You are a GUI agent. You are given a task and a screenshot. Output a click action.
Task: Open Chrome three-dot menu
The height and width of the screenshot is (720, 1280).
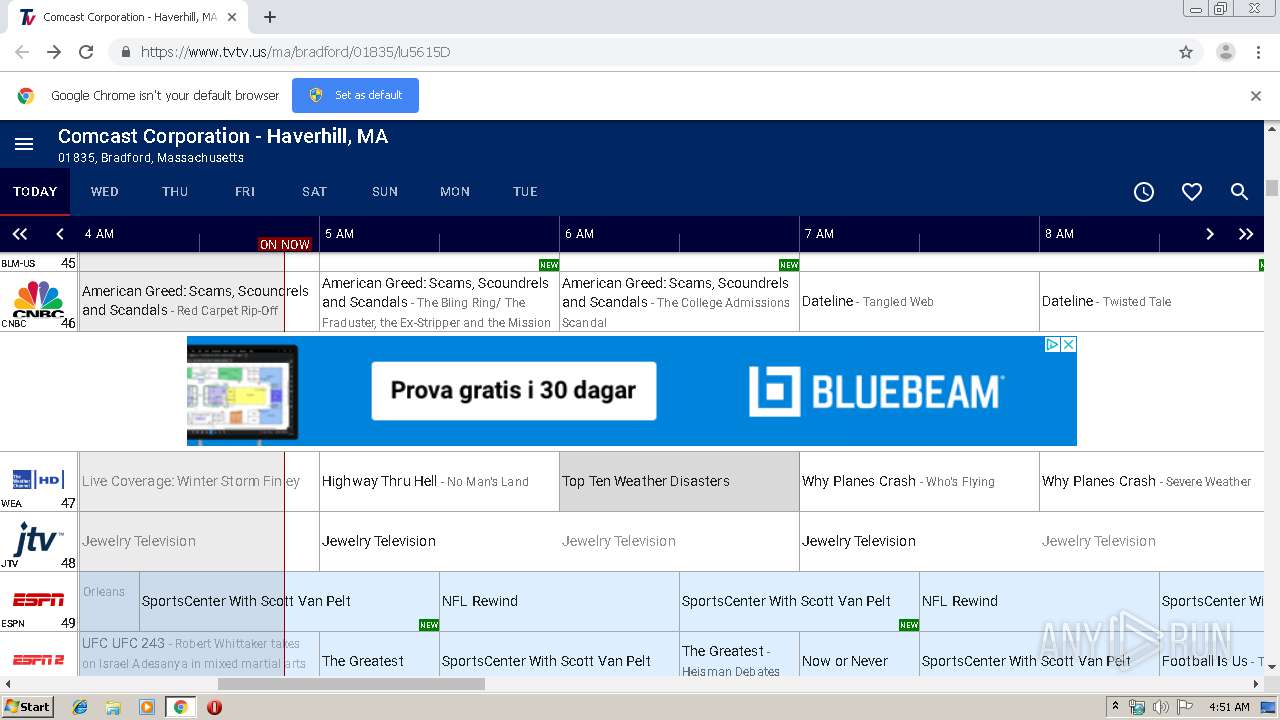click(x=1259, y=52)
